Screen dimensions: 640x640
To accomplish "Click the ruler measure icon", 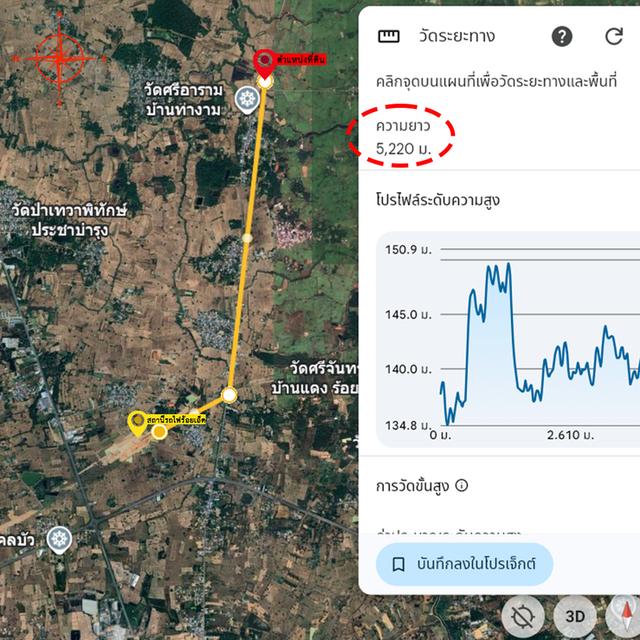I will [x=389, y=37].
